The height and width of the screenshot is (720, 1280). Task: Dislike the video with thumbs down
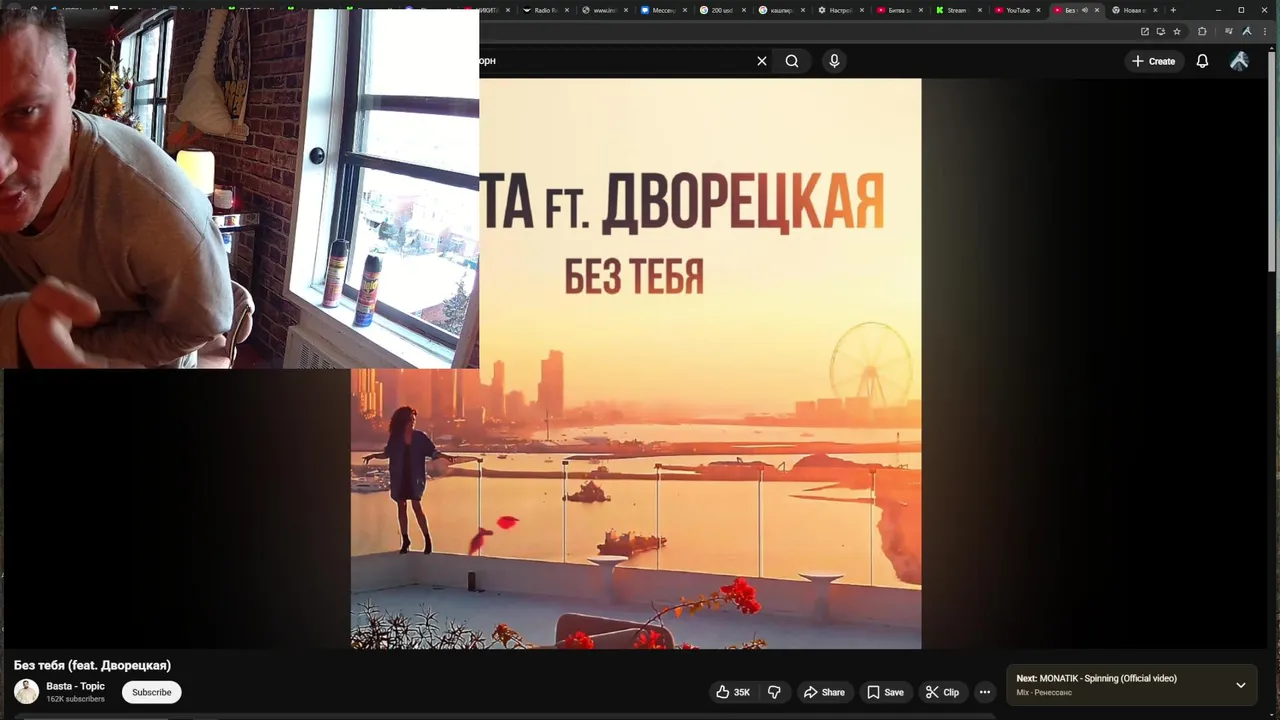click(x=774, y=692)
